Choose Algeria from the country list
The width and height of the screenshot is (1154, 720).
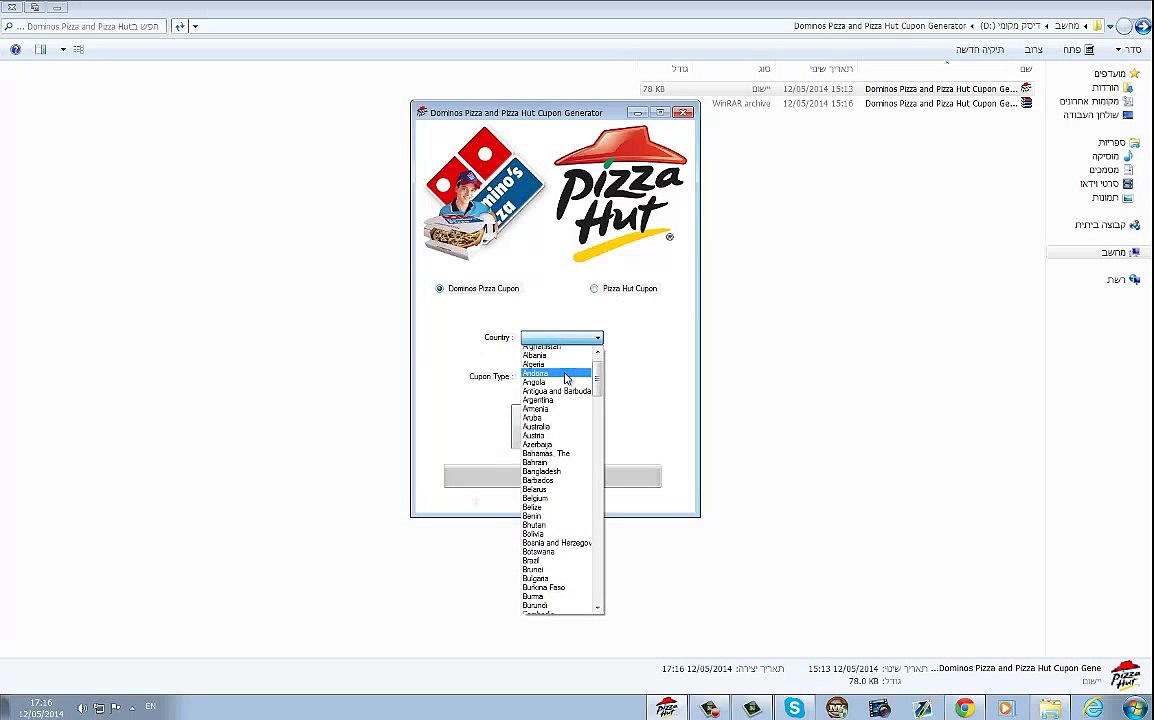(556, 364)
